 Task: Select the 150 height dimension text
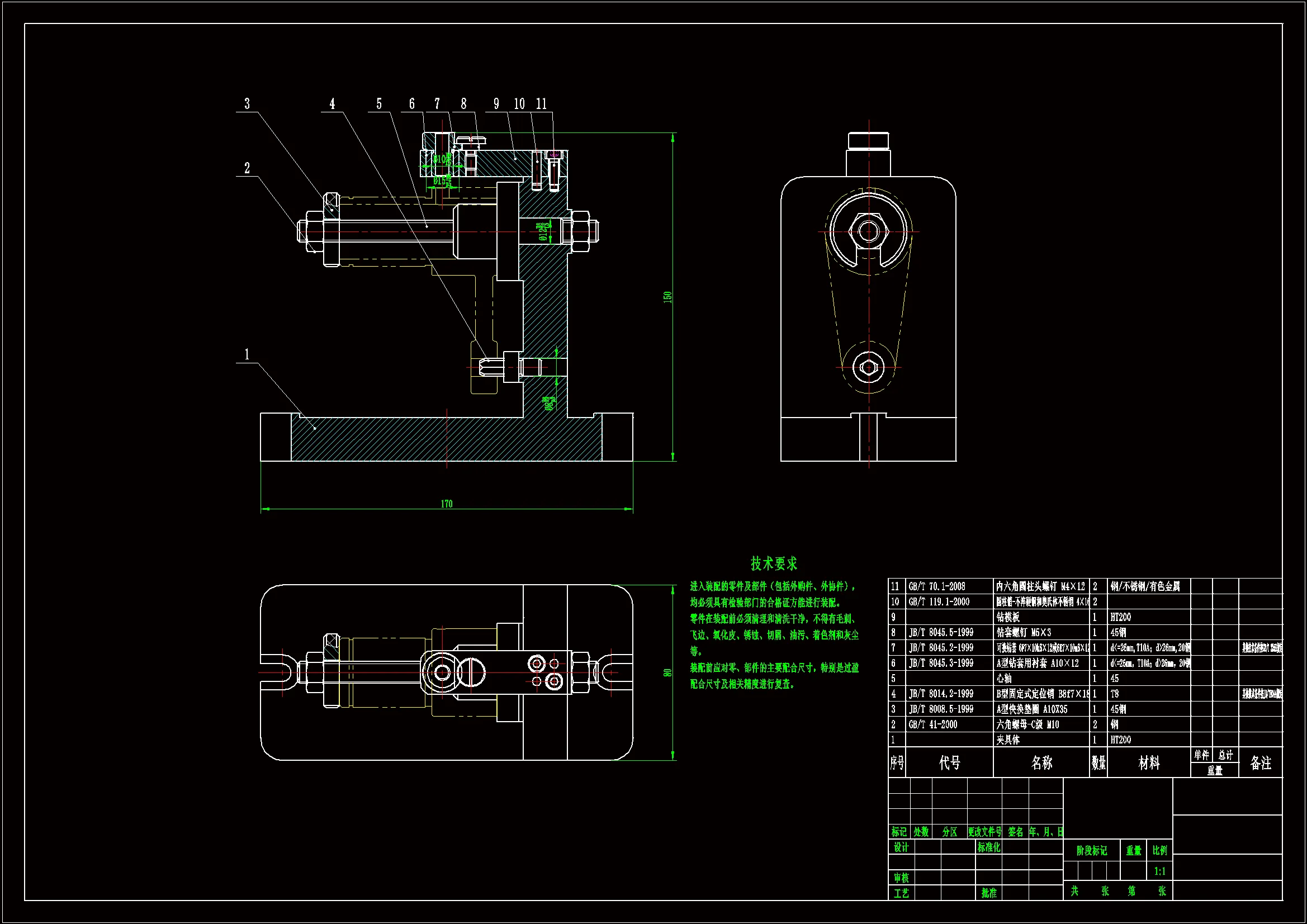[667, 297]
